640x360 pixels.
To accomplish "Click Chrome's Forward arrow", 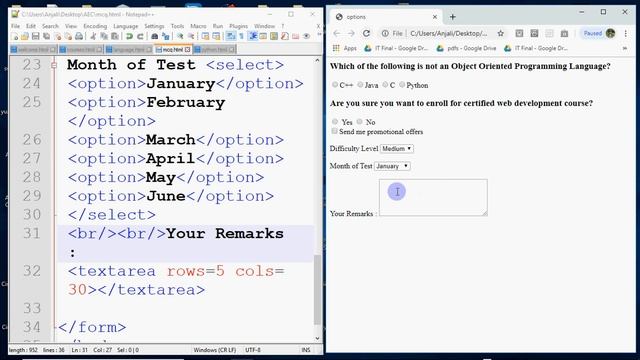I will pos(351,33).
